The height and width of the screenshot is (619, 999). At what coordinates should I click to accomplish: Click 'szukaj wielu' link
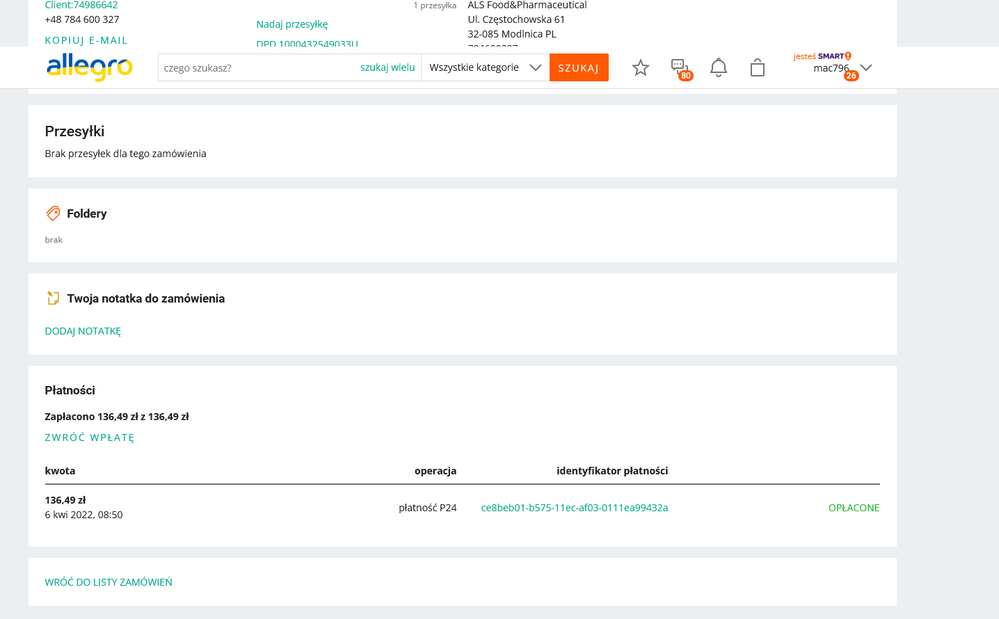(387, 67)
